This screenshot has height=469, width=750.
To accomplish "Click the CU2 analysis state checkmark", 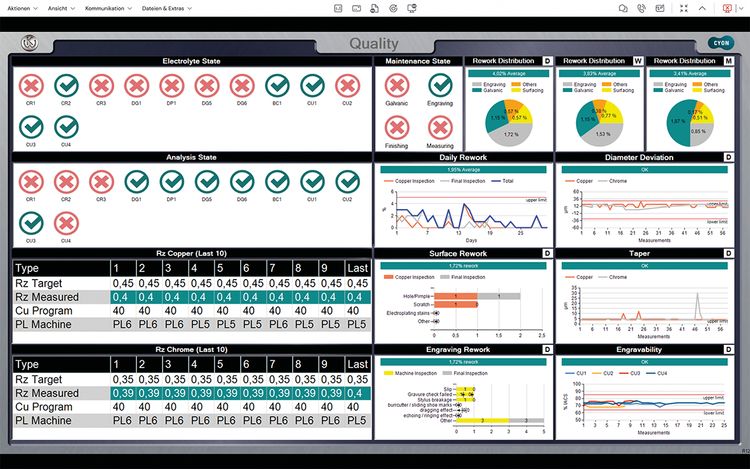I will pos(348,182).
